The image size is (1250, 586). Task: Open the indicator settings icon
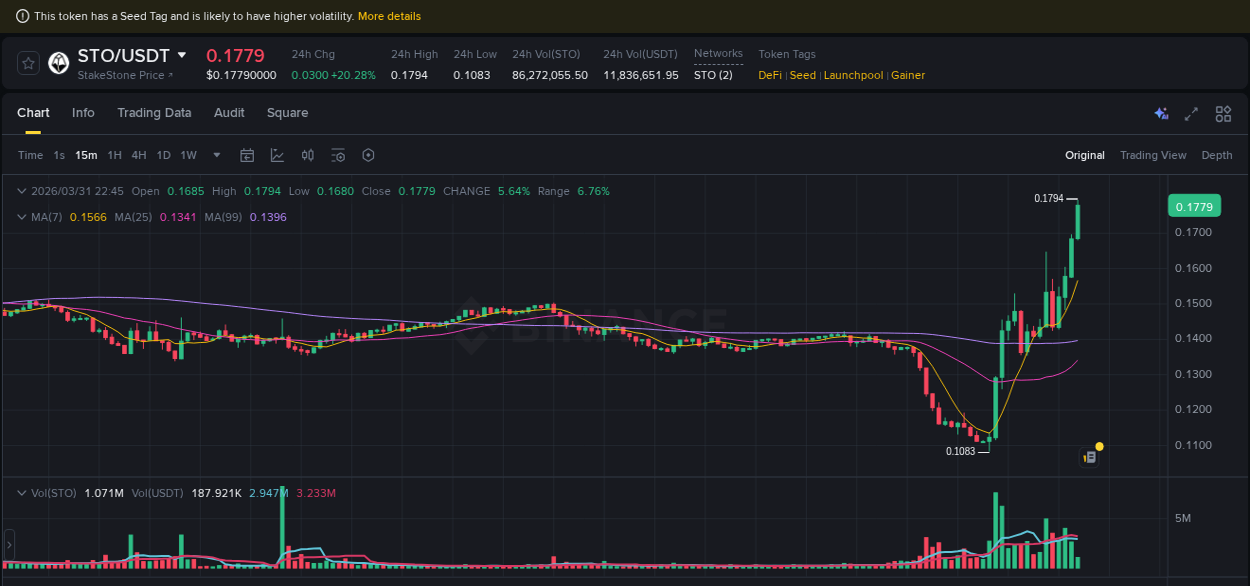pos(337,155)
